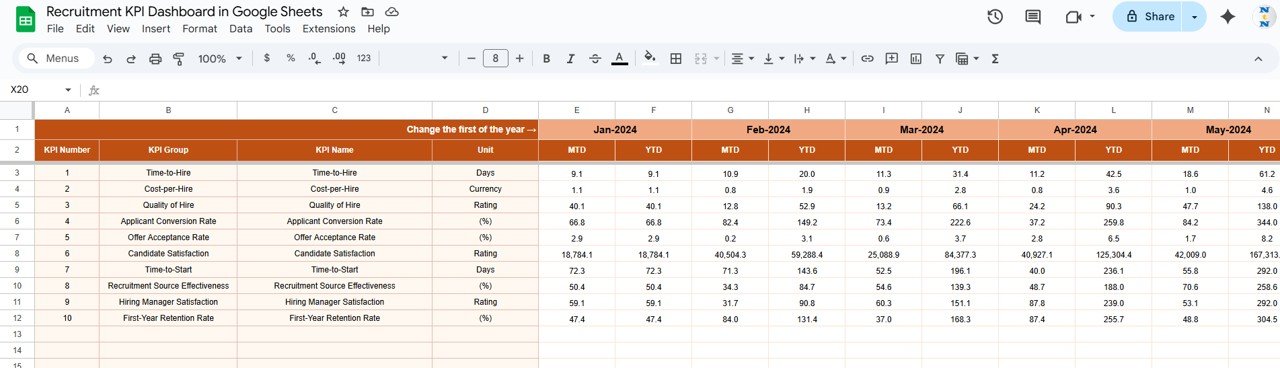
Task: Open the functions sigma menu
Action: coord(995,59)
